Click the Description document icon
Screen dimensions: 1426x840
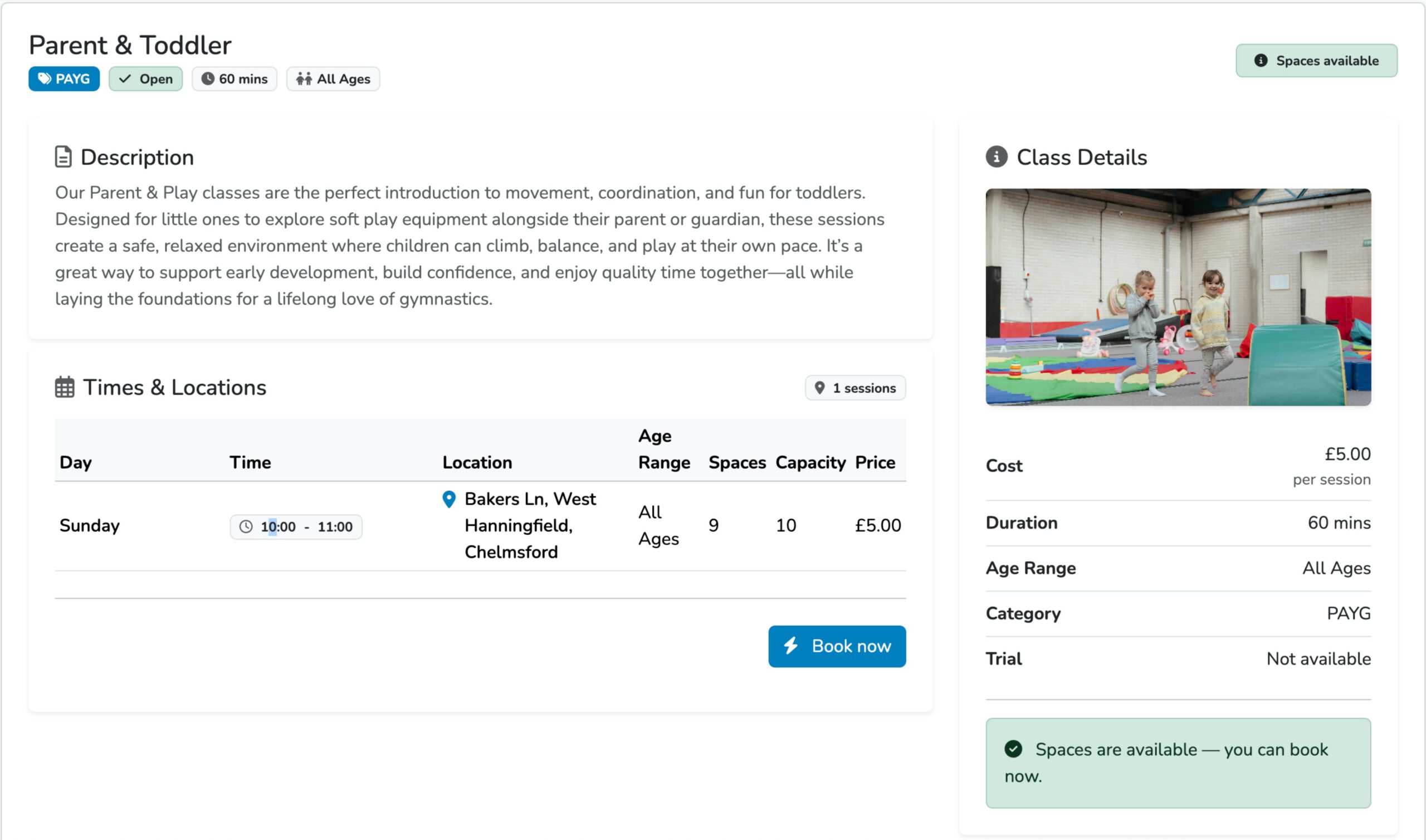point(63,157)
